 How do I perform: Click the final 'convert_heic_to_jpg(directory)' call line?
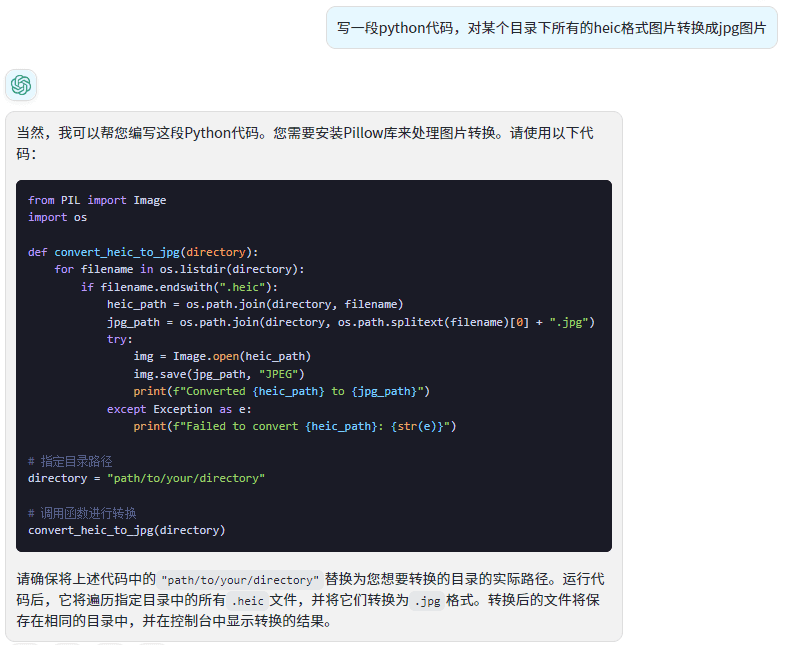coord(126,530)
